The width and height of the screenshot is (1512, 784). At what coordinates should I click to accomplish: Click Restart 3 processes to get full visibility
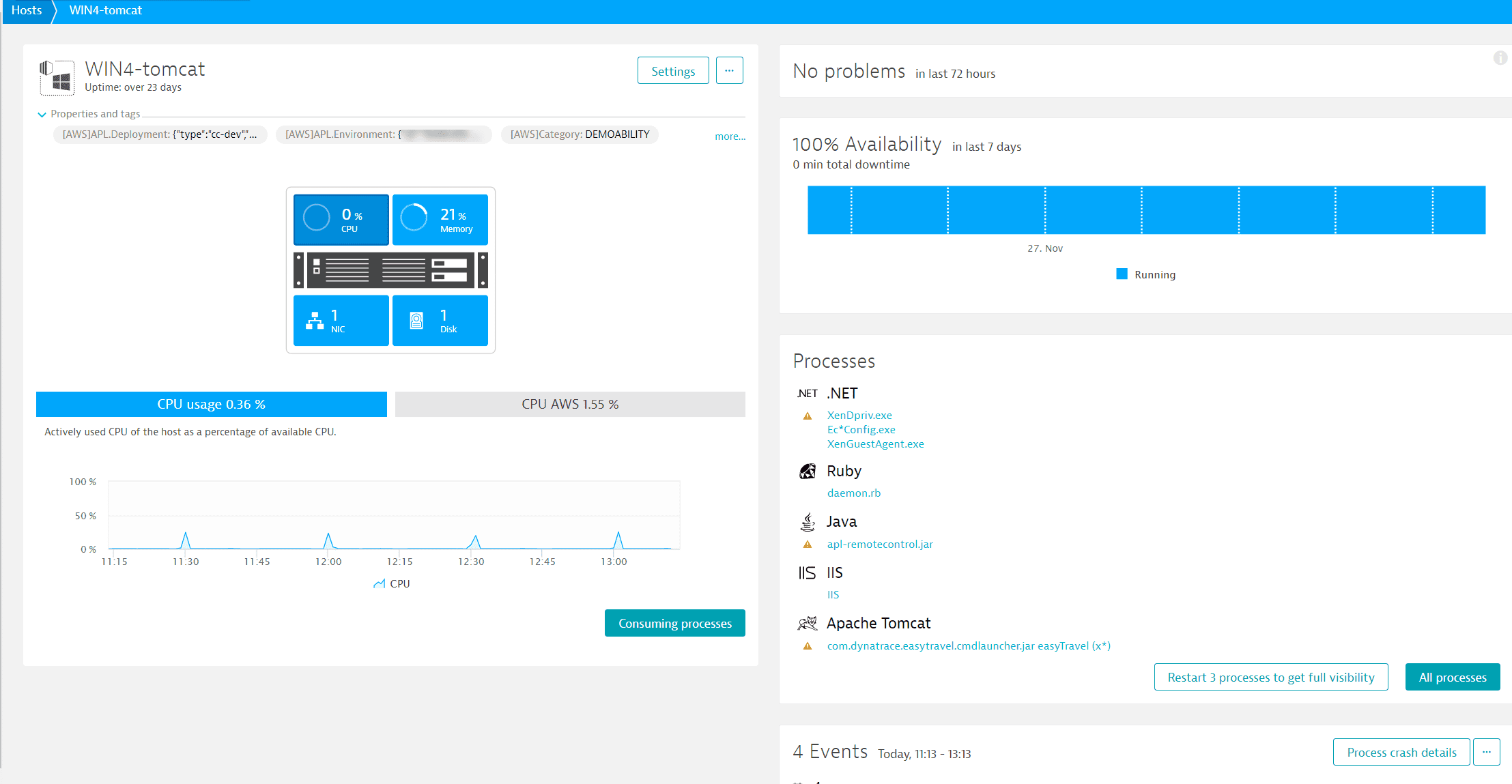tap(1271, 677)
